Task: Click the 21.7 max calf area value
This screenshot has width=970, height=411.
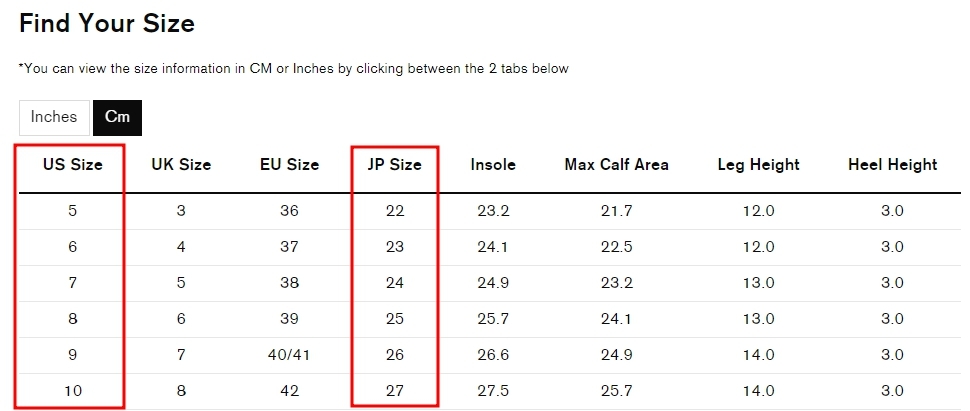Action: point(616,211)
